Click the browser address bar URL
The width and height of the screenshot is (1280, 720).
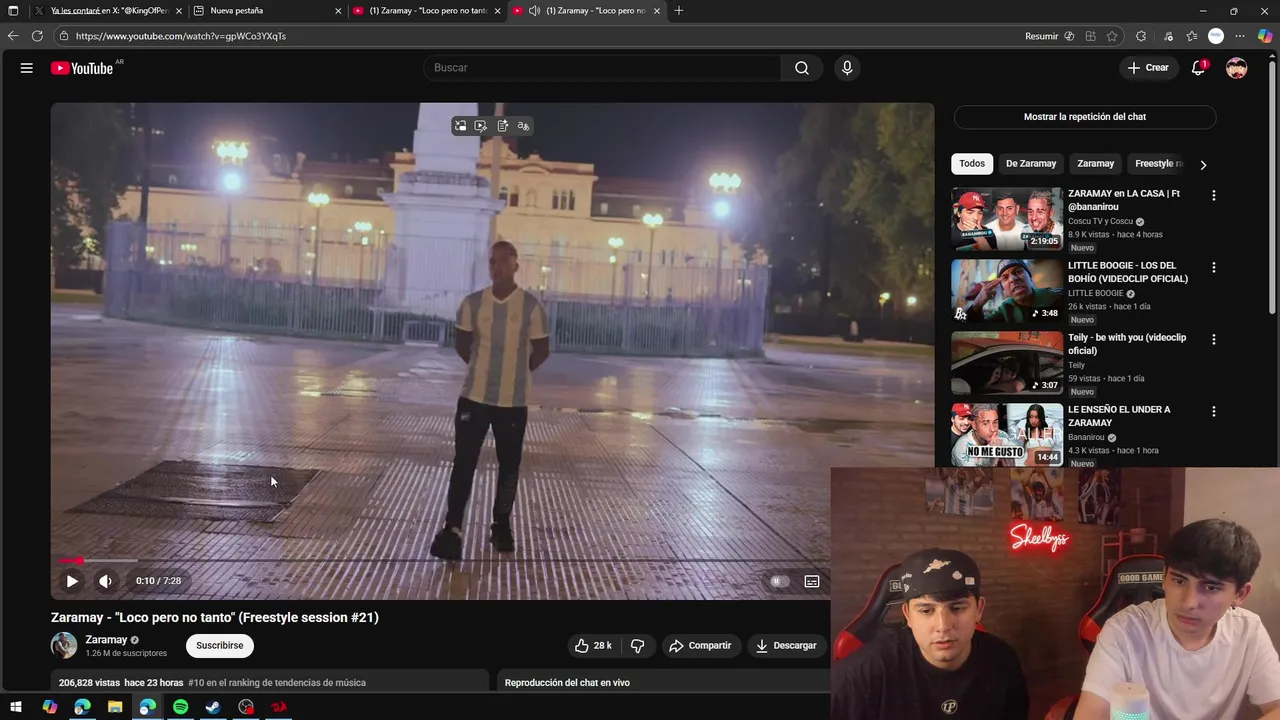tap(181, 36)
